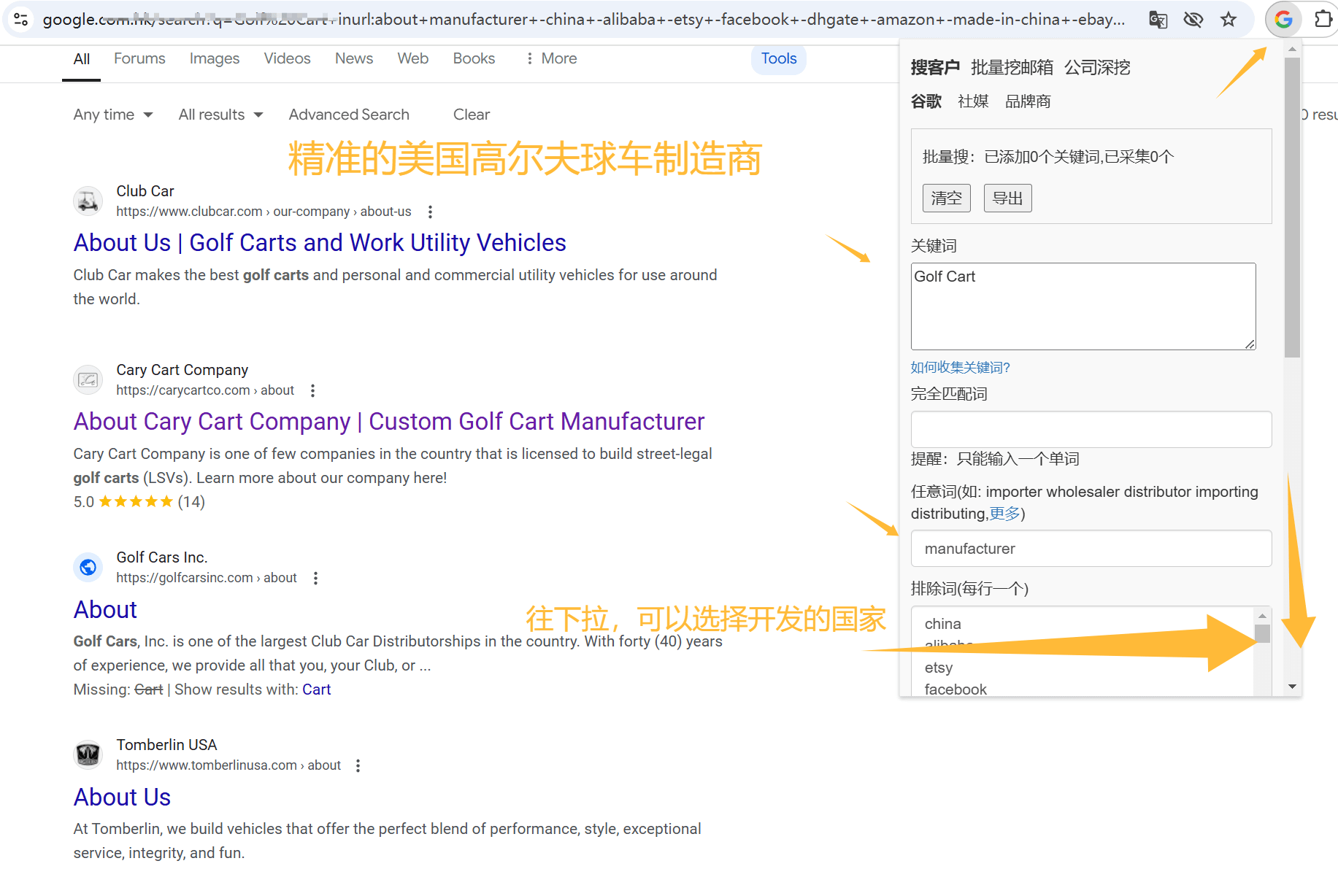Screen dimensions: 1338x896
Task: Switch to the Web tab
Action: tap(412, 58)
